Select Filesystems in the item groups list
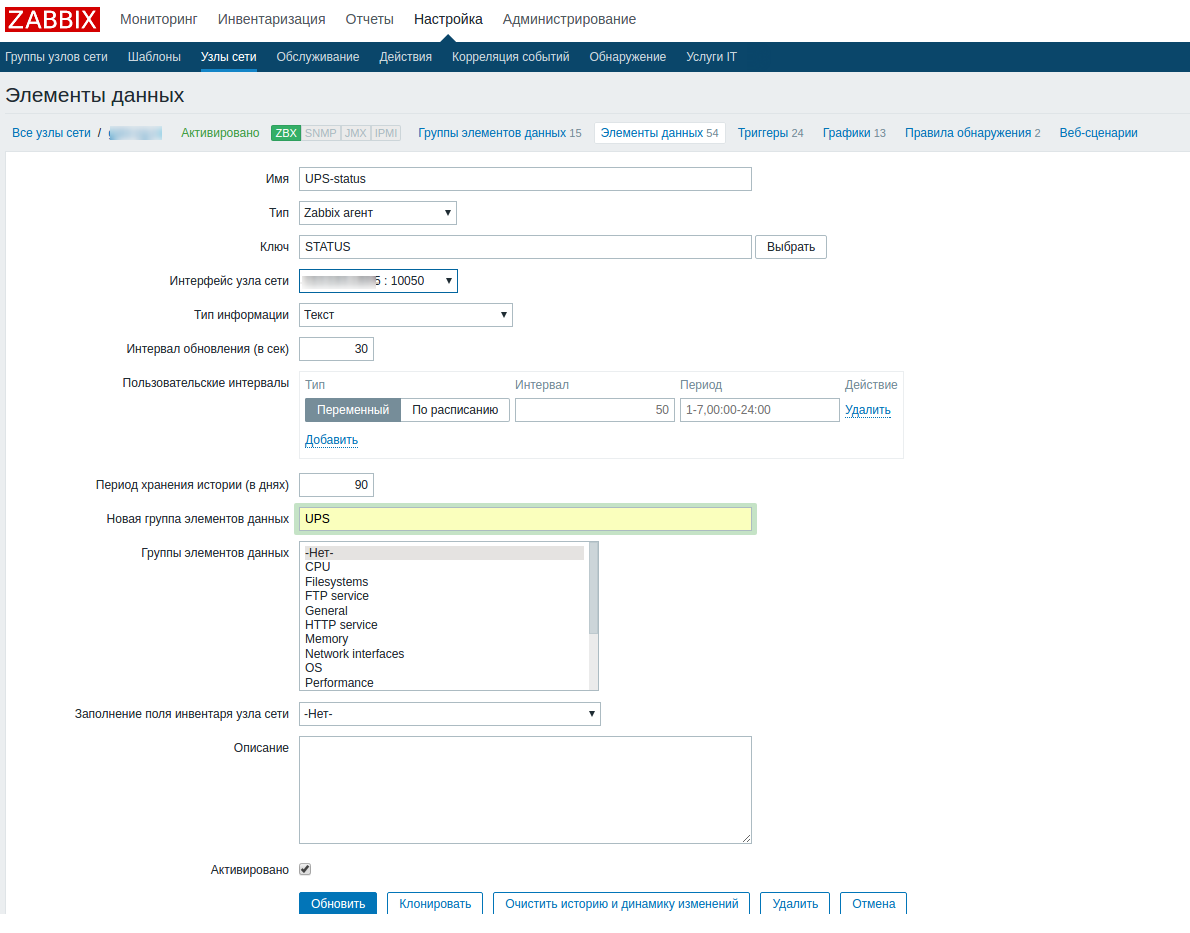 336,582
